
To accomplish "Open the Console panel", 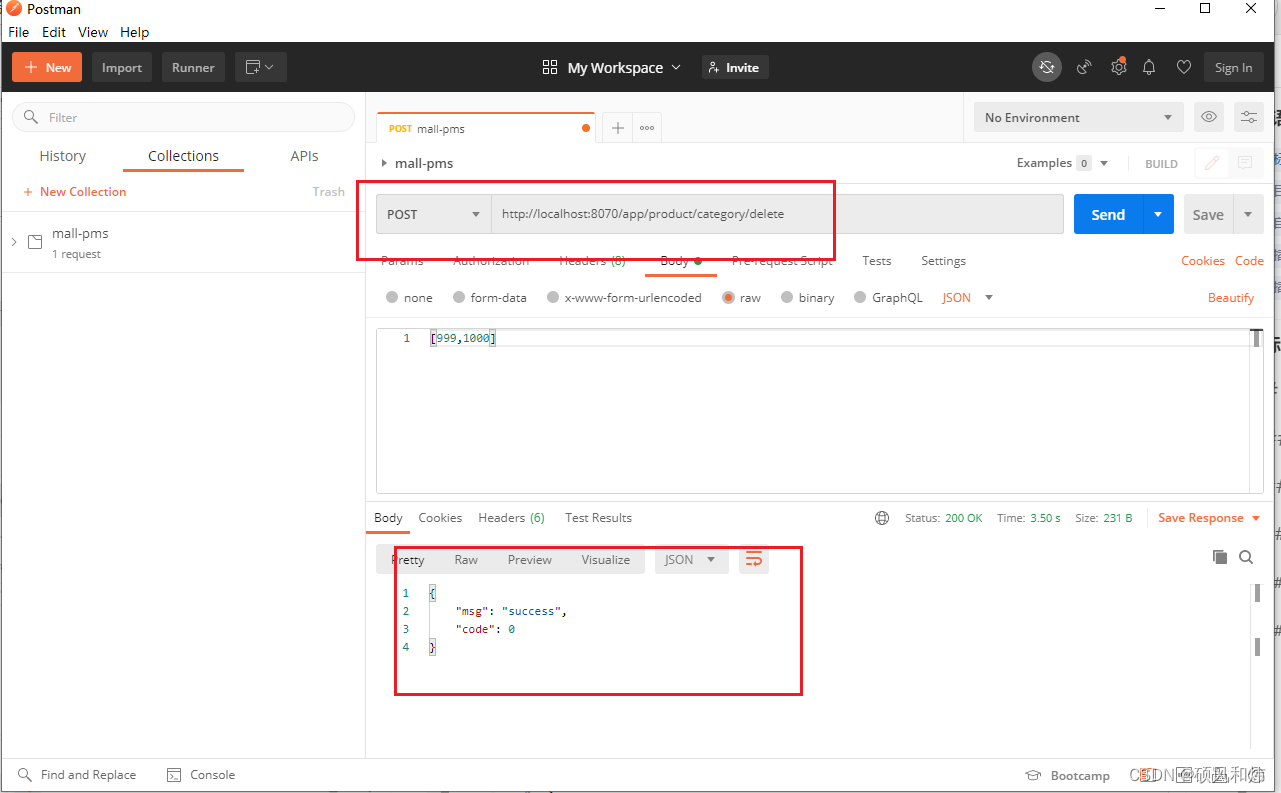I will [x=201, y=775].
